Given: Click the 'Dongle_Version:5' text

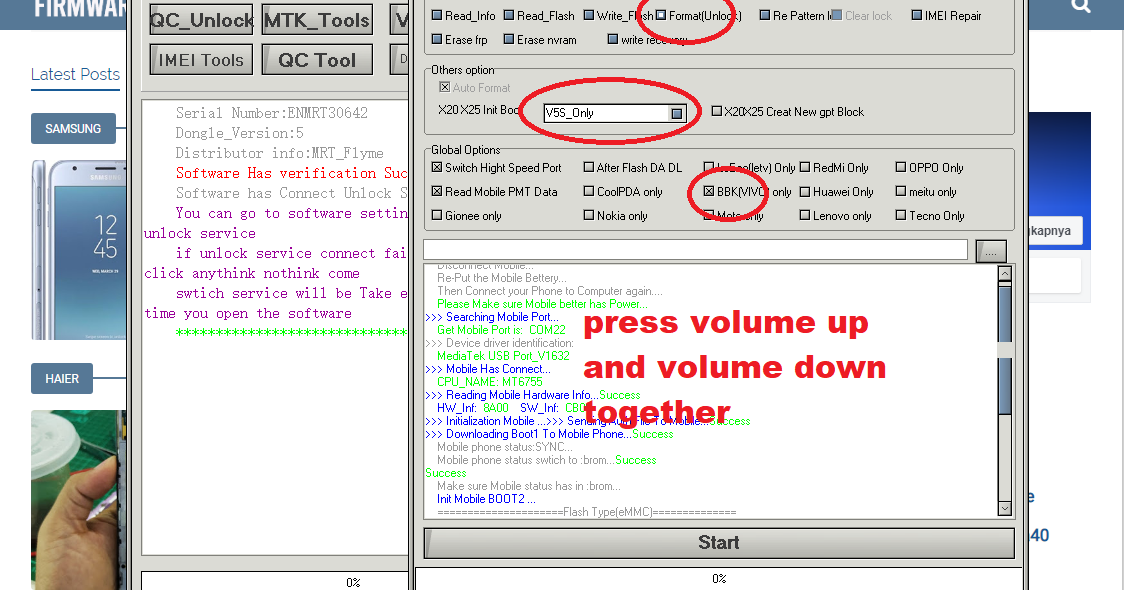Looking at the screenshot, I should 239,133.
